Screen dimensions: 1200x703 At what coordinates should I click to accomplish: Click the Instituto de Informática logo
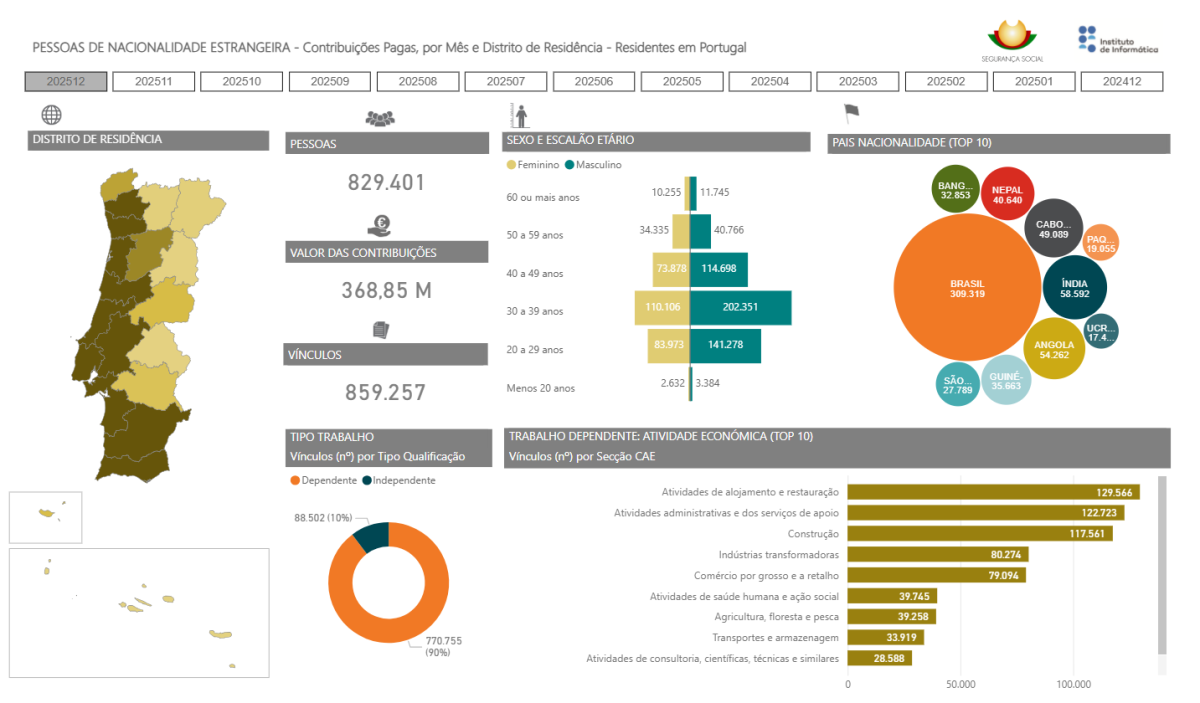click(1118, 40)
